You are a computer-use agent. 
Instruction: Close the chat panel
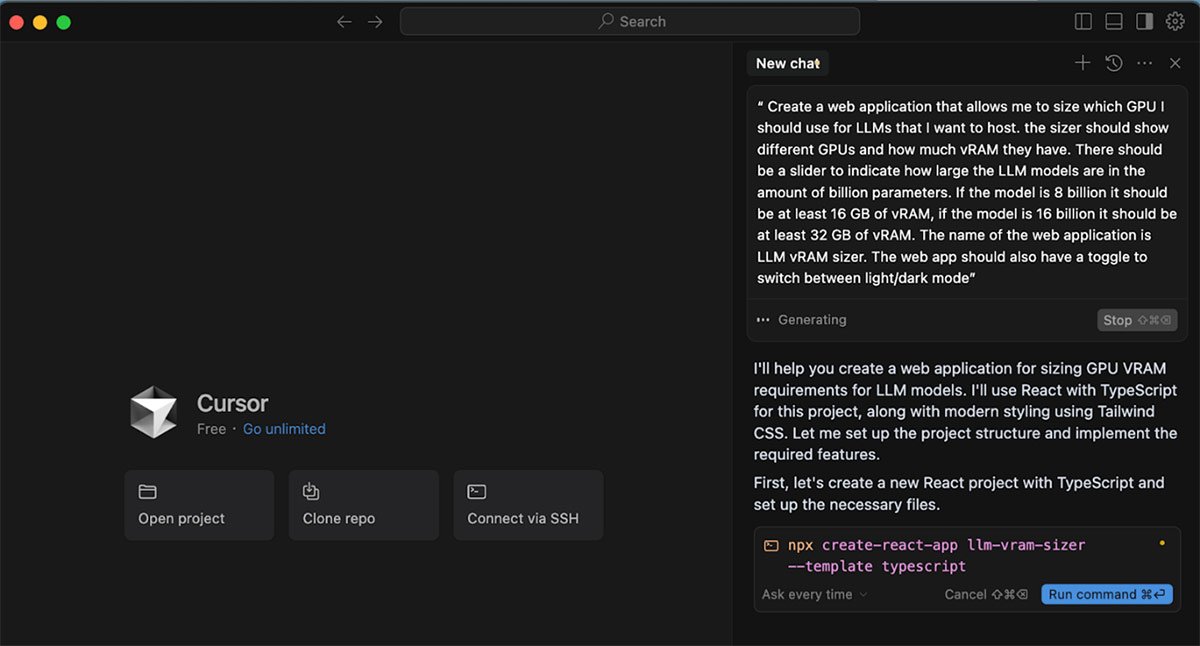pos(1175,63)
